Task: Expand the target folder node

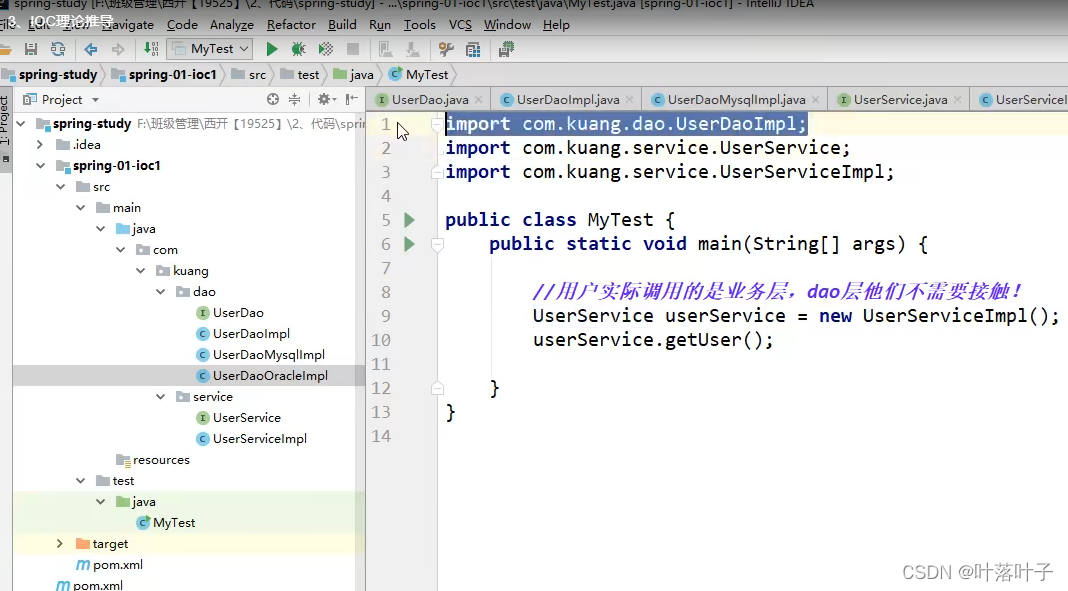Action: tap(60, 543)
